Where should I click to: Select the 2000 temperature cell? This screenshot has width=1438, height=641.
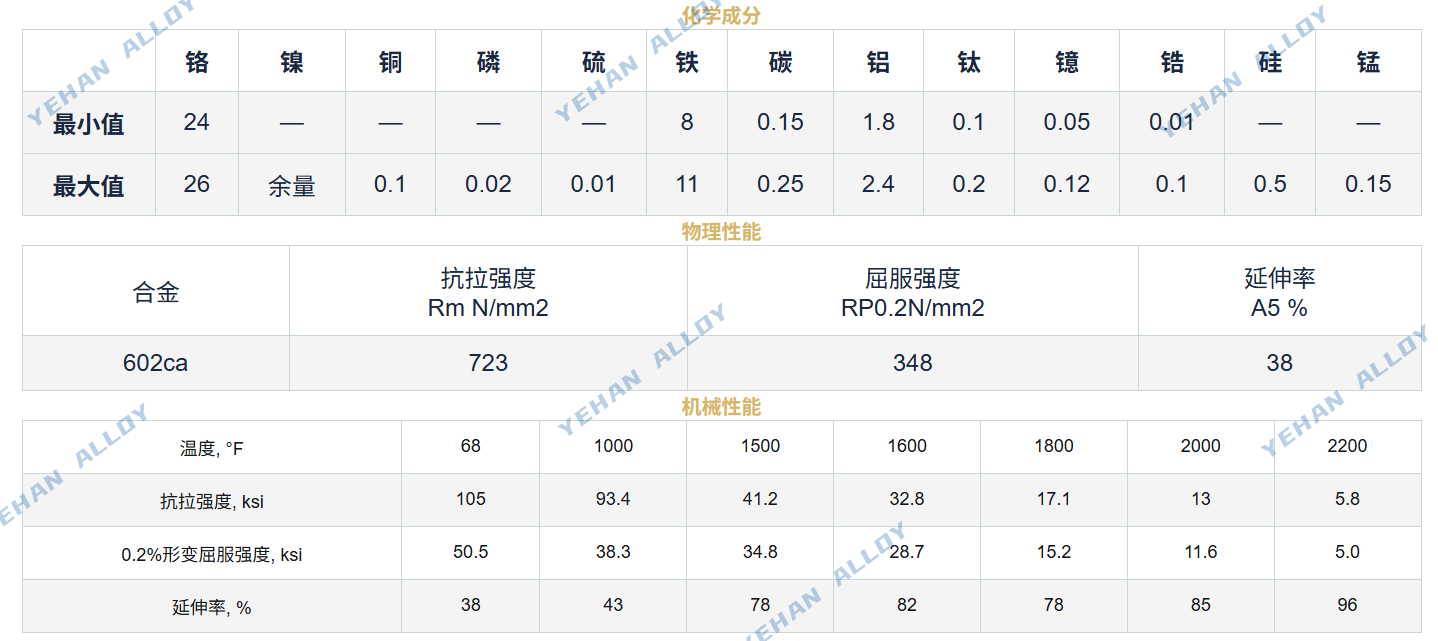pos(1201,446)
